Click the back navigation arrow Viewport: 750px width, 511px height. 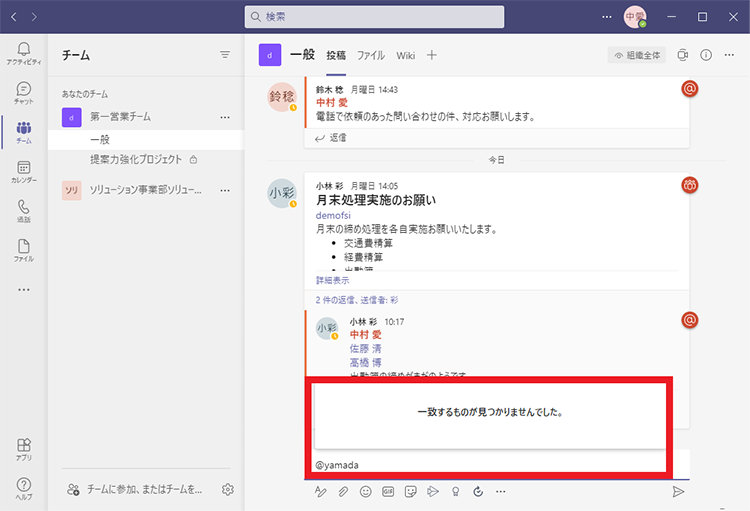(13, 17)
